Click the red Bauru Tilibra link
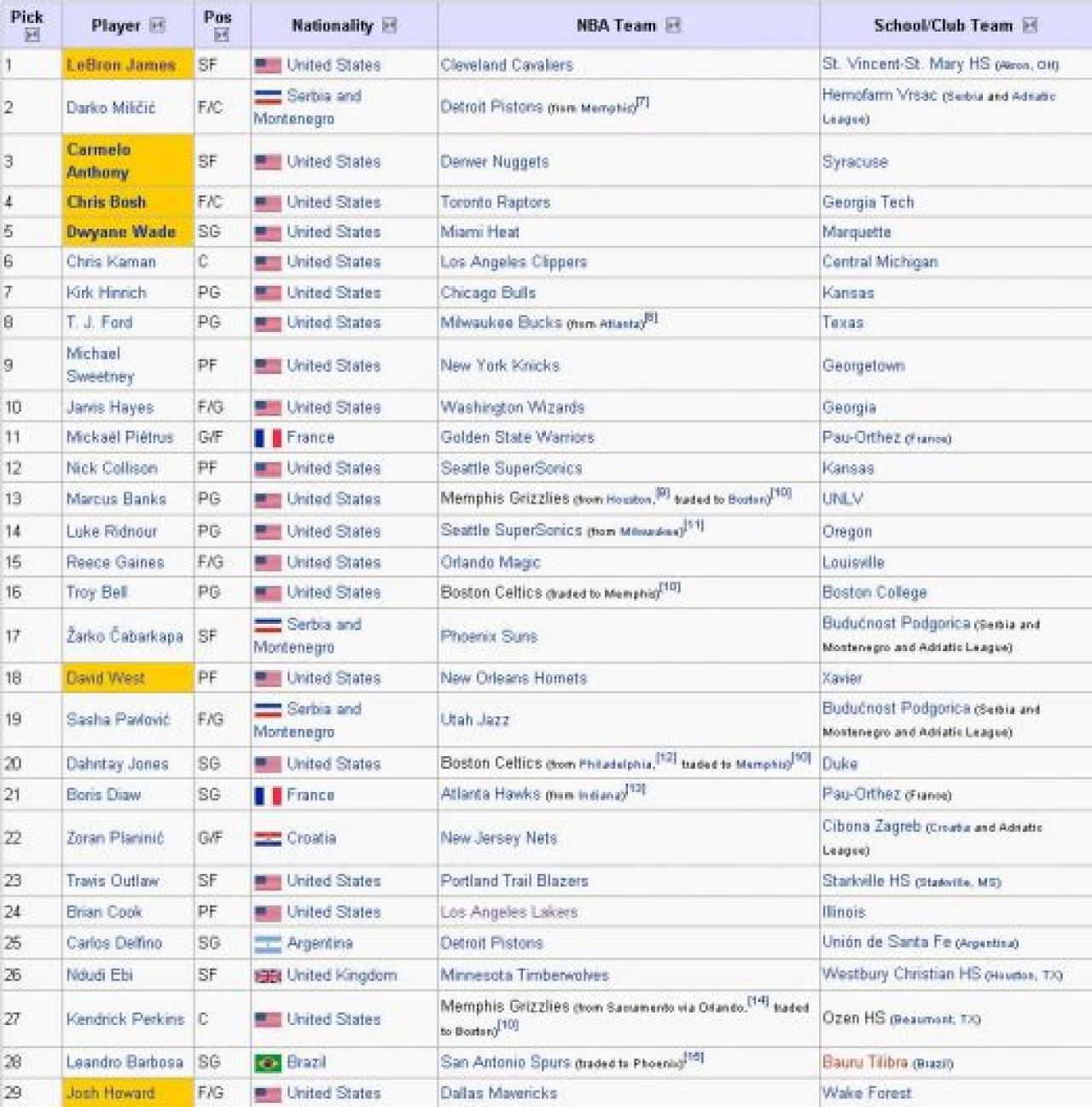 pyautogui.click(x=865, y=1063)
